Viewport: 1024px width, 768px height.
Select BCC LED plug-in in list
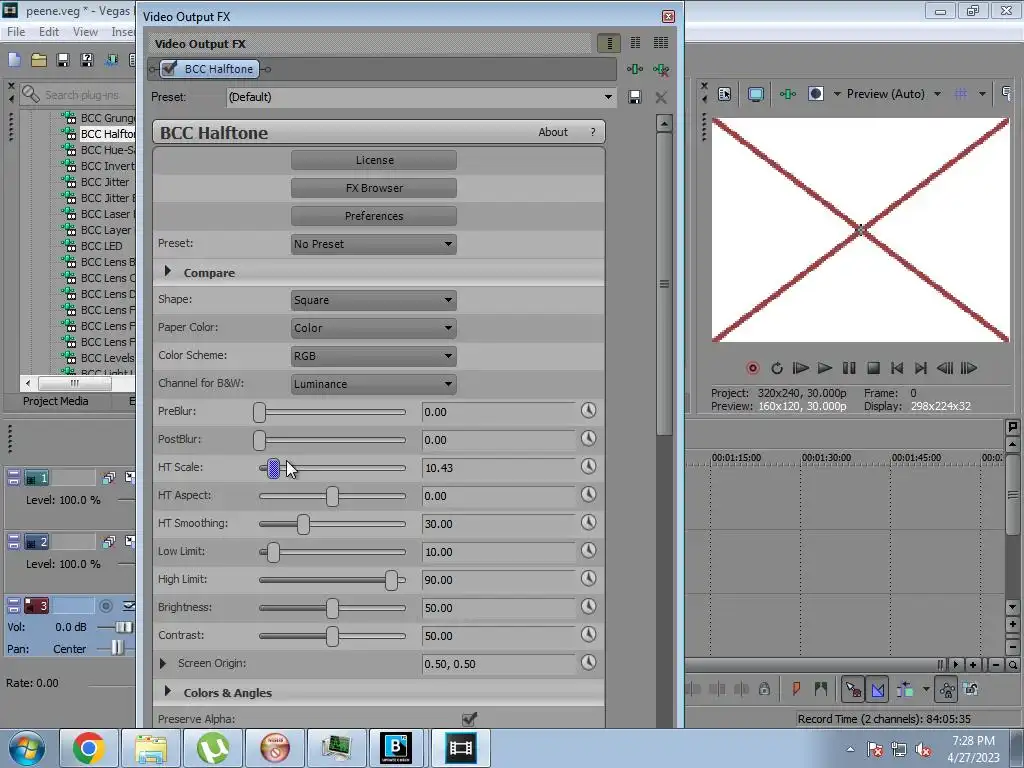click(x=101, y=246)
